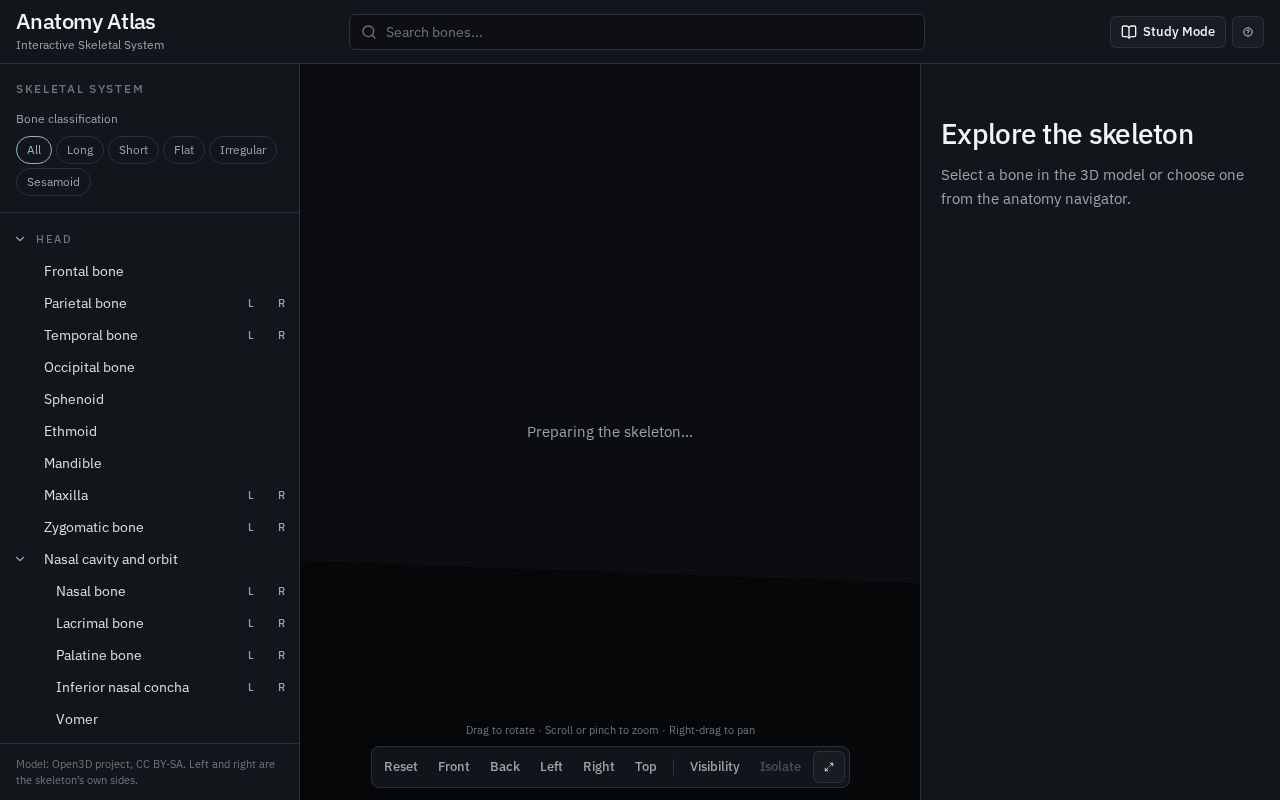The width and height of the screenshot is (1280, 800).
Task: Click the Anatomy Atlas title
Action: pos(86,22)
